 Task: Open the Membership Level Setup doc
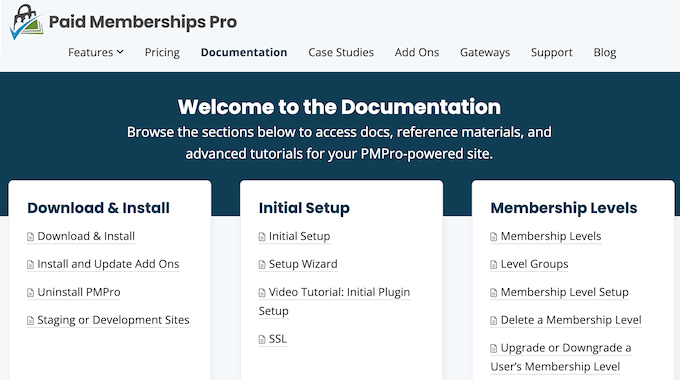tap(564, 292)
